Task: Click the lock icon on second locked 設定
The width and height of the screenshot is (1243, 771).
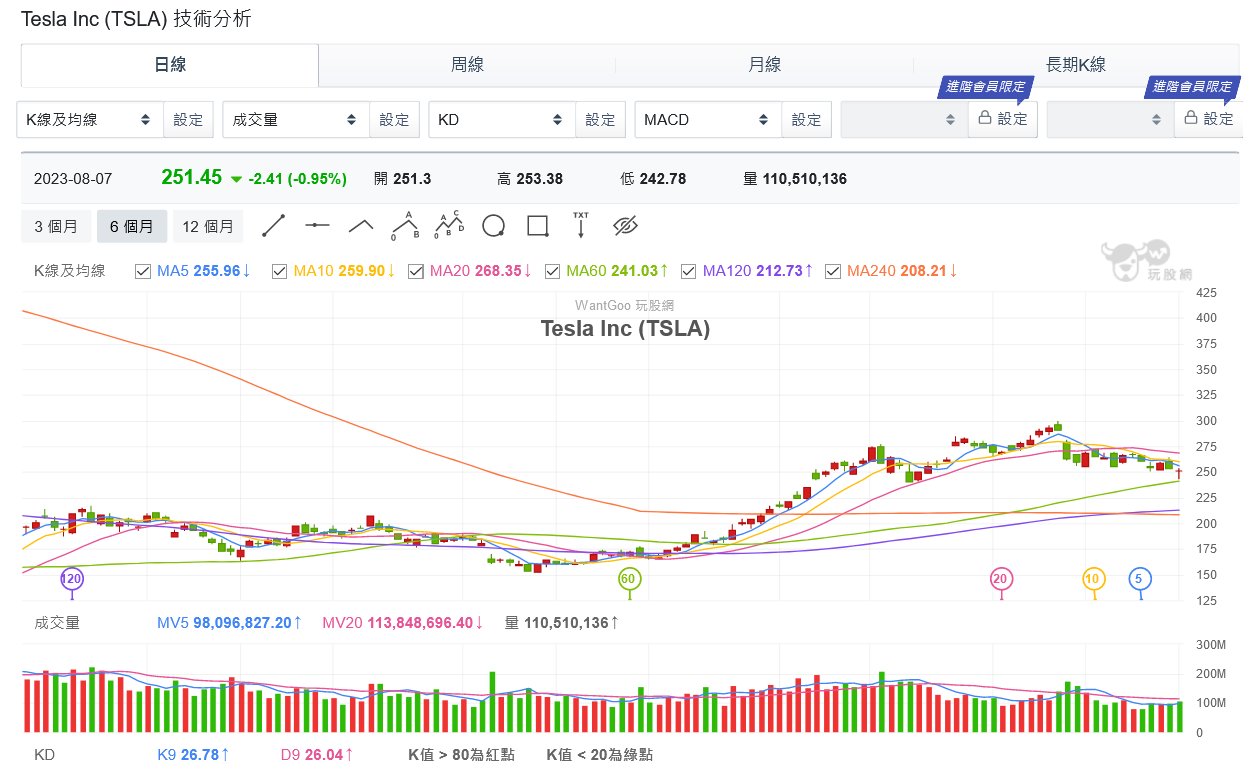Action: coord(1190,118)
